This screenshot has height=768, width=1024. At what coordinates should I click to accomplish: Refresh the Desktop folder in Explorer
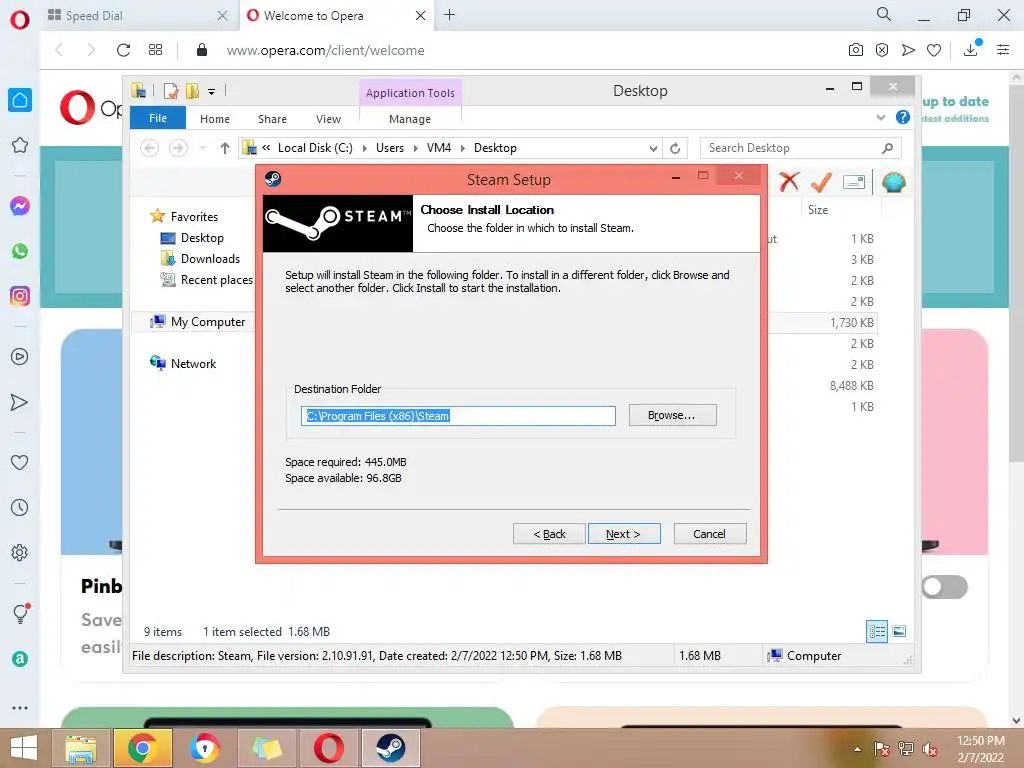pyautogui.click(x=675, y=148)
